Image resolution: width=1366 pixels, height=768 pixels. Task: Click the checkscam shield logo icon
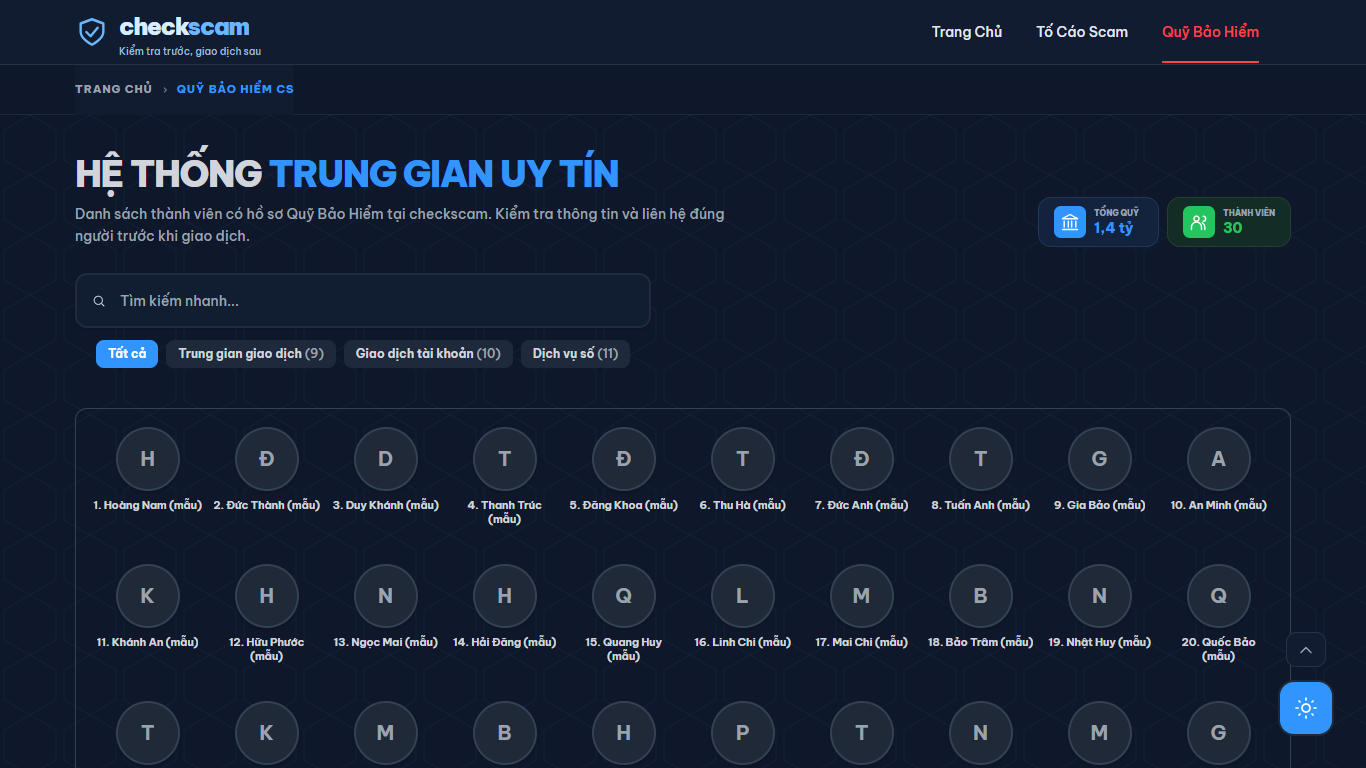tap(92, 32)
